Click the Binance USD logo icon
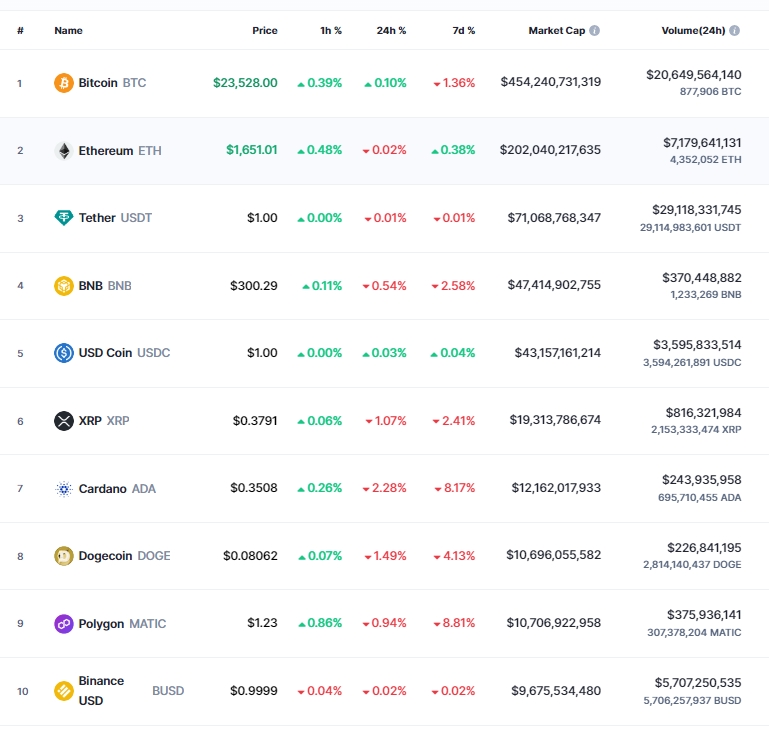 pyautogui.click(x=64, y=691)
